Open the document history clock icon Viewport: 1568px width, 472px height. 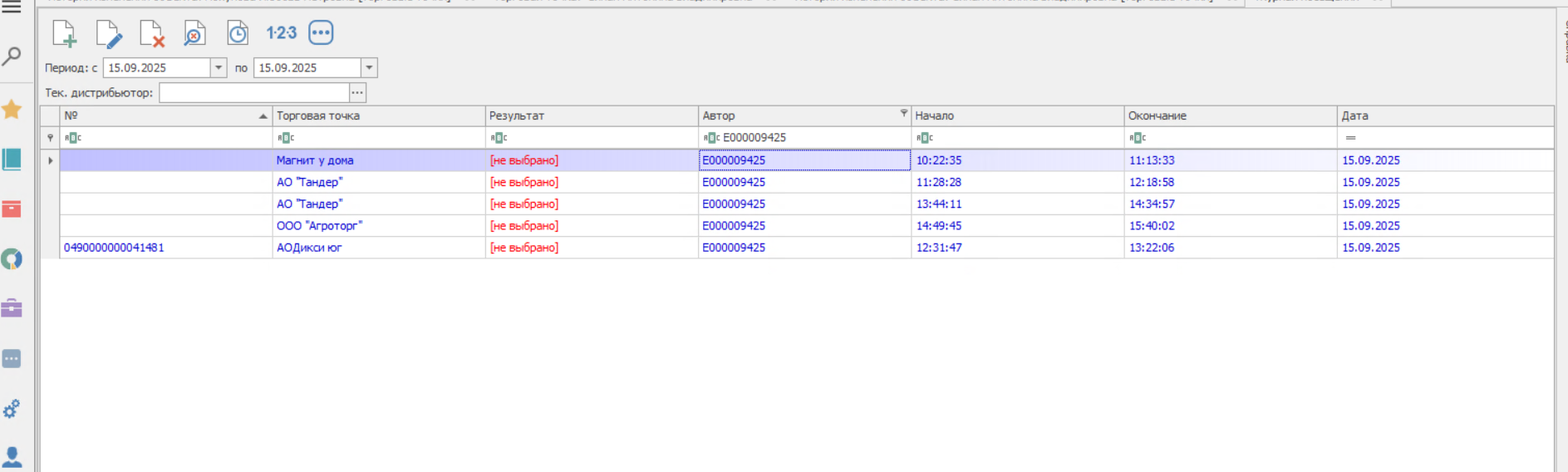coord(238,33)
